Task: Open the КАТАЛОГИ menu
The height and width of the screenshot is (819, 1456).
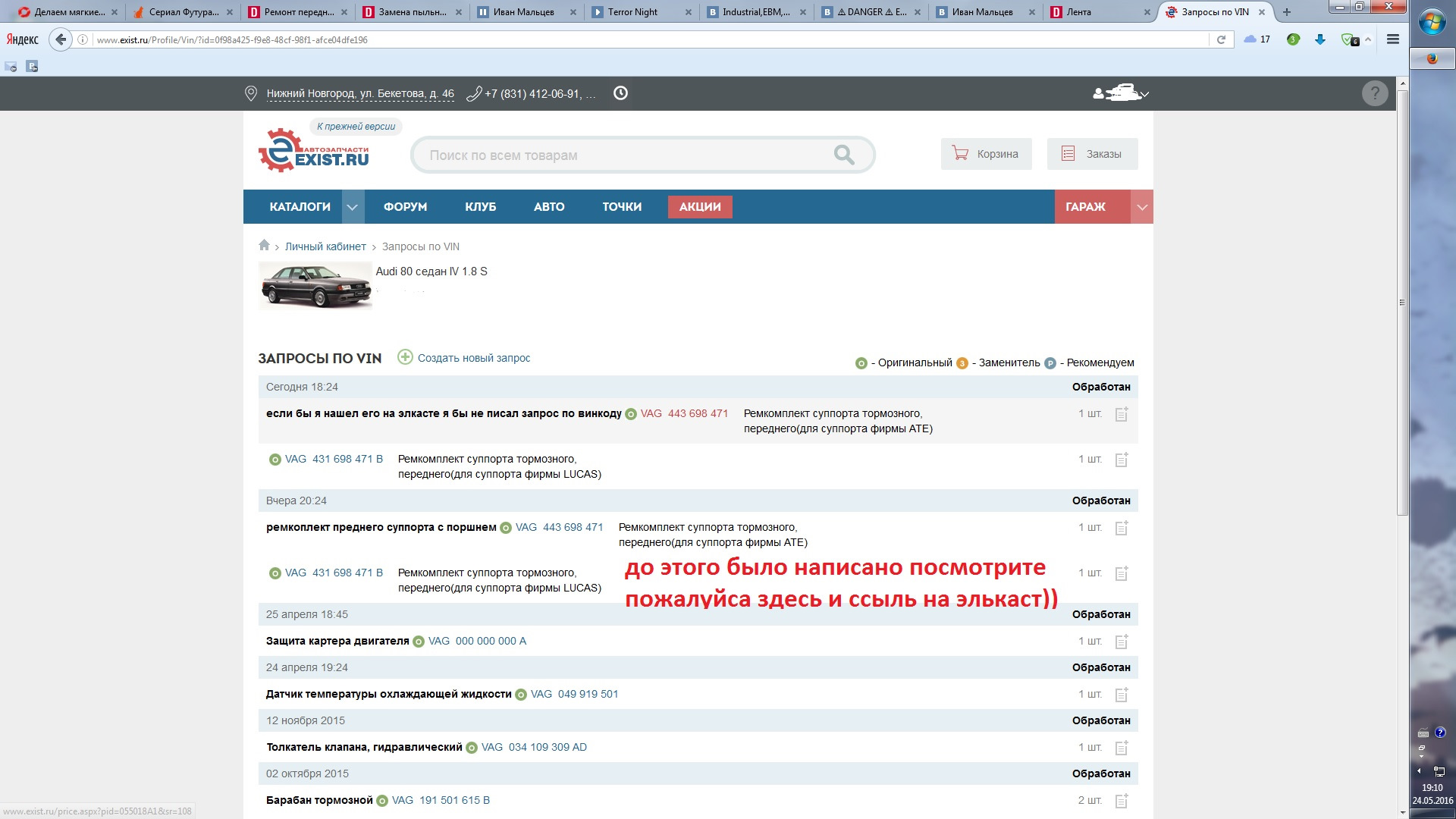Action: point(300,206)
